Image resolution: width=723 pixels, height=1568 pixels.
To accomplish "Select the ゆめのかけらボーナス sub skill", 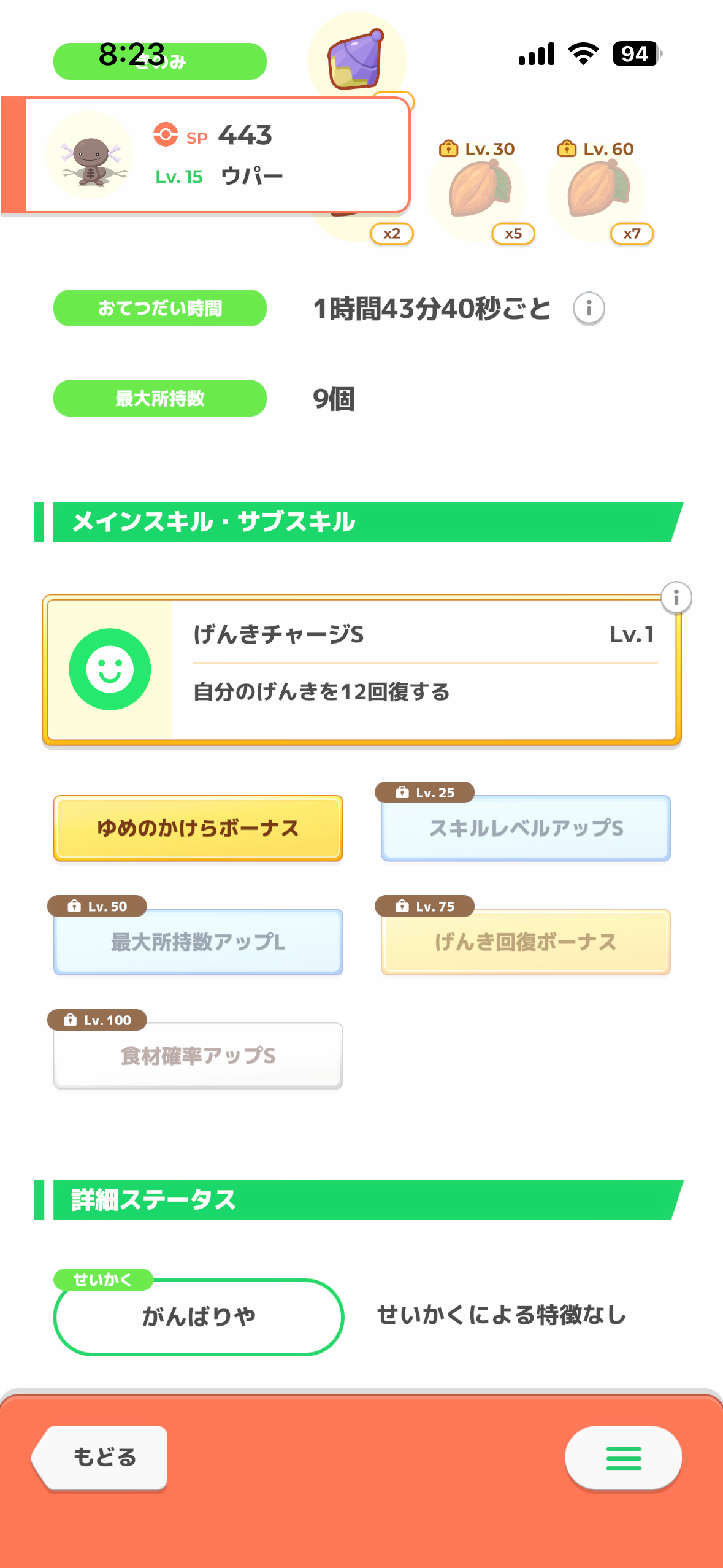I will point(198,828).
